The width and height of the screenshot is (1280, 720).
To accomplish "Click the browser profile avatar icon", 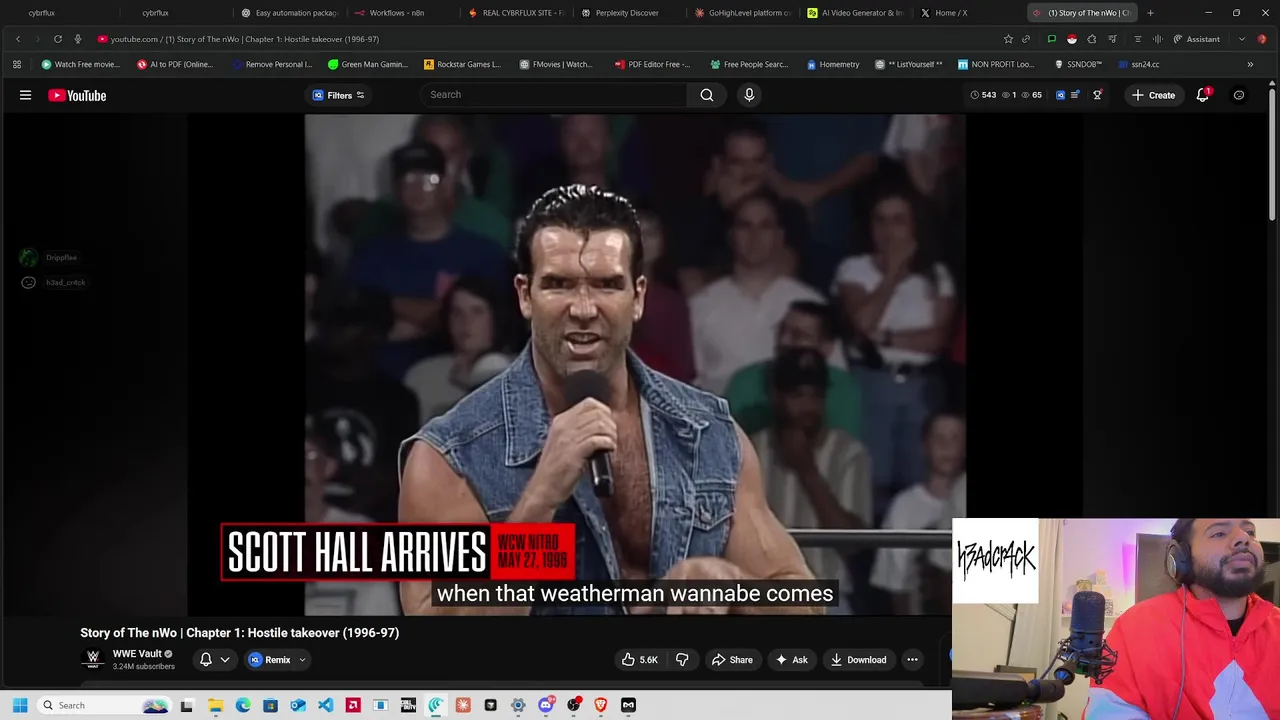I will [1262, 39].
